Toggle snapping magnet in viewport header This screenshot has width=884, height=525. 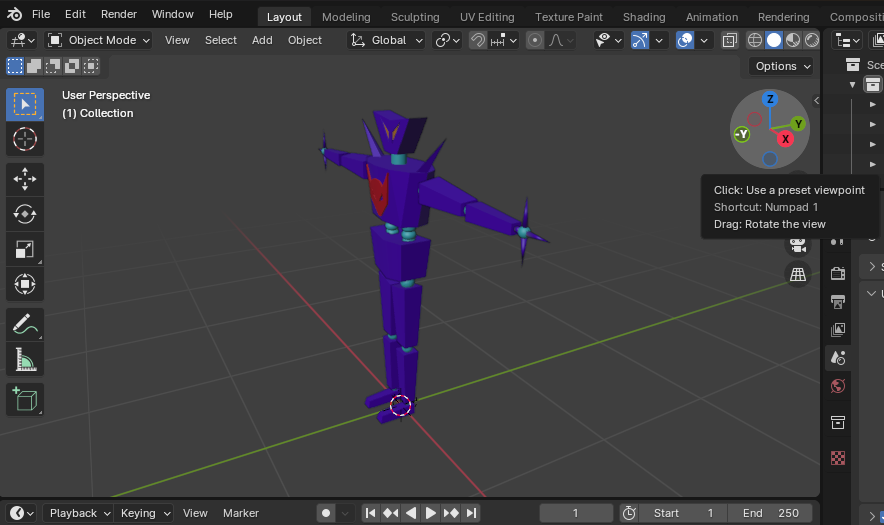click(478, 40)
